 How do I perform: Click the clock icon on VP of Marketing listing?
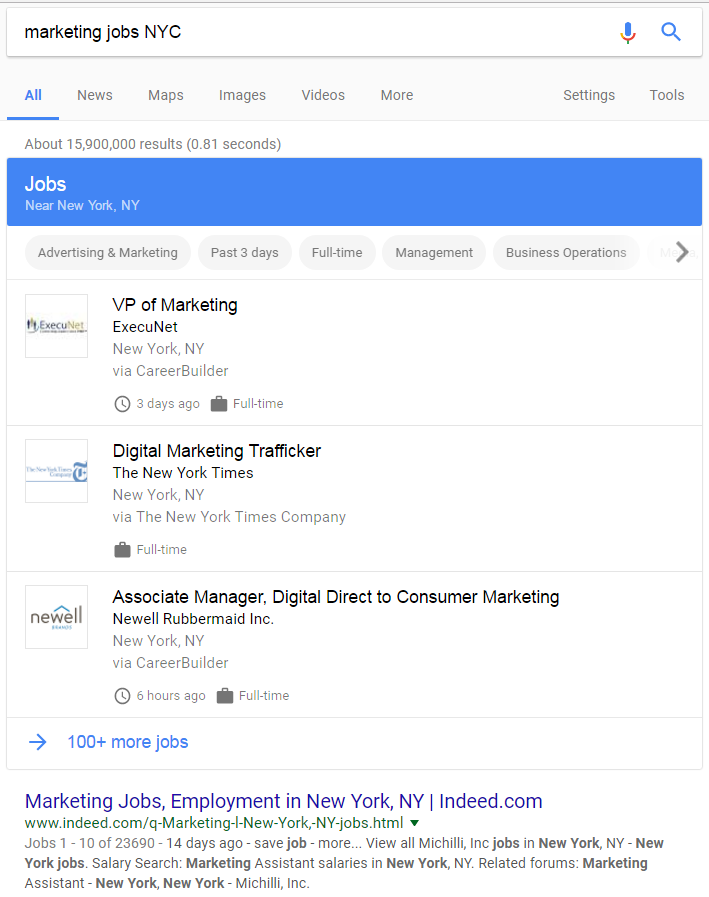122,403
